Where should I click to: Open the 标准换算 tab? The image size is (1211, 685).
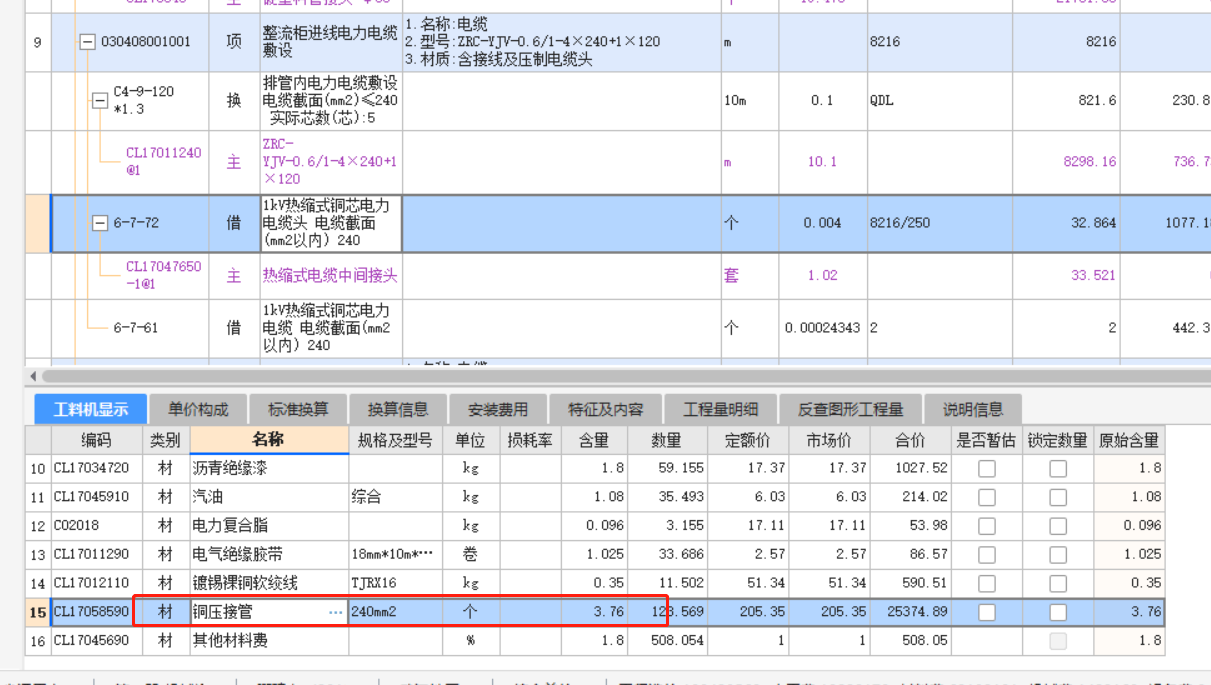(x=298, y=409)
